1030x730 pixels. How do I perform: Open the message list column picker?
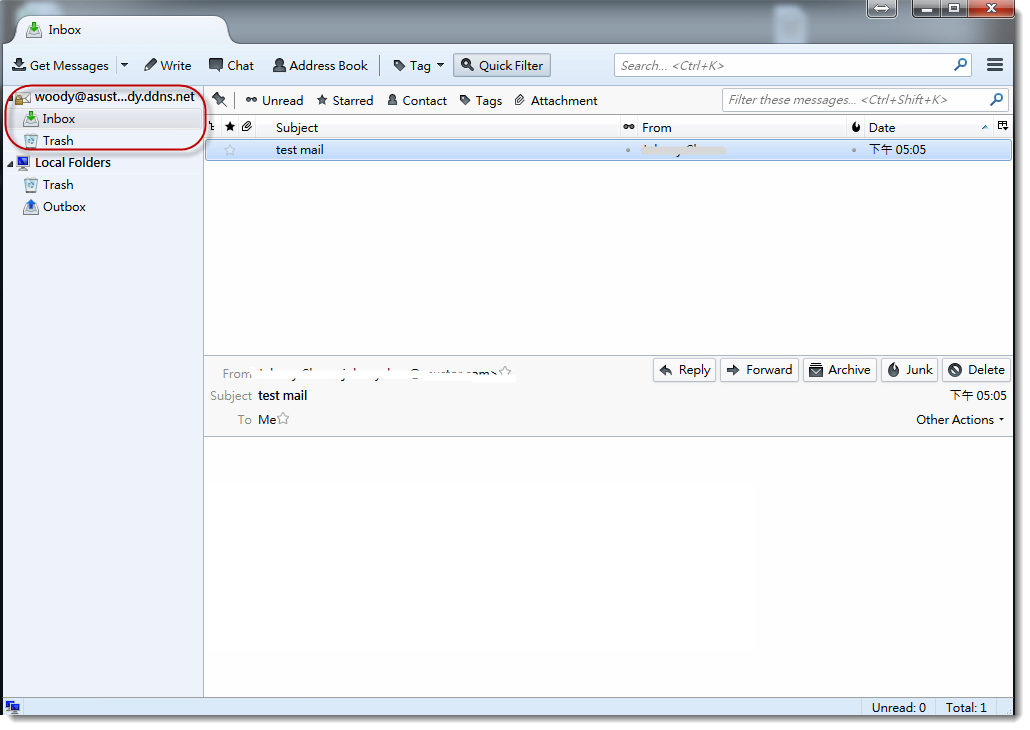pos(1003,126)
